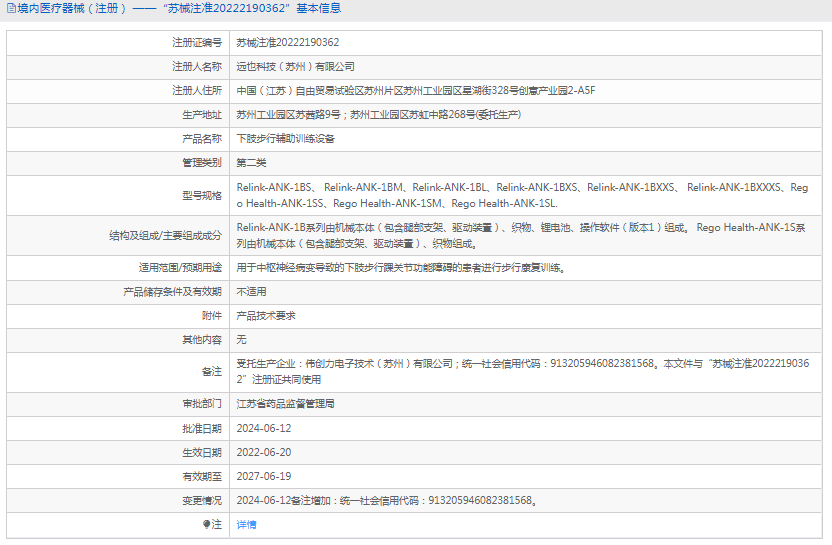This screenshot has height=545, width=832.
Task: Click the 型号规格 label
Action: tap(202, 195)
